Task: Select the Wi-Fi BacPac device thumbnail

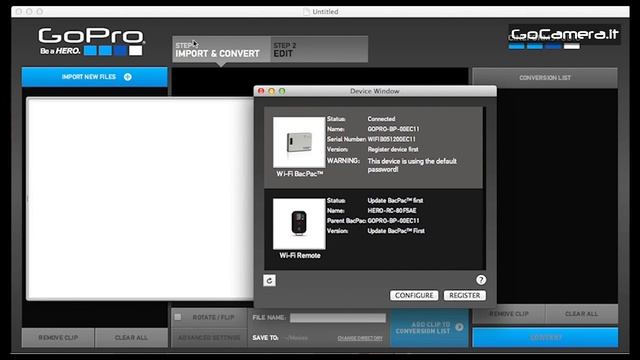Action: point(299,142)
